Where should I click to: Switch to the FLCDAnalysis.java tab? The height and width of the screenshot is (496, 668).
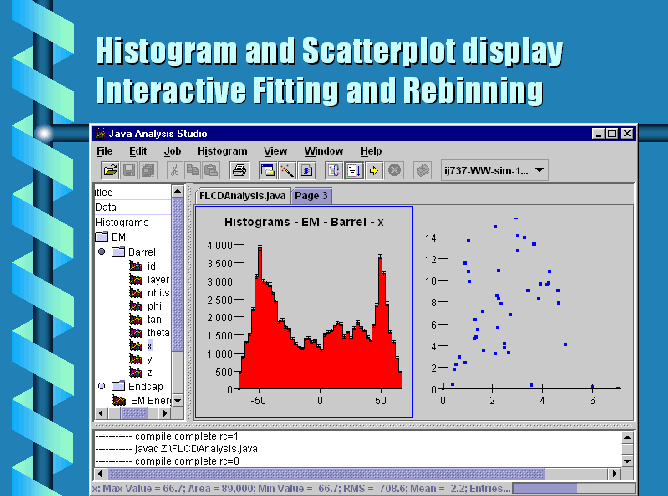(242, 195)
